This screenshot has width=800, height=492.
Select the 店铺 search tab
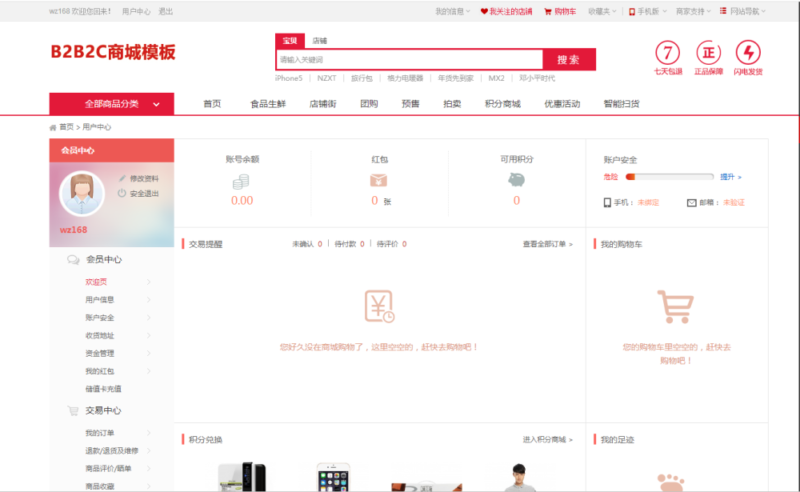(320, 41)
